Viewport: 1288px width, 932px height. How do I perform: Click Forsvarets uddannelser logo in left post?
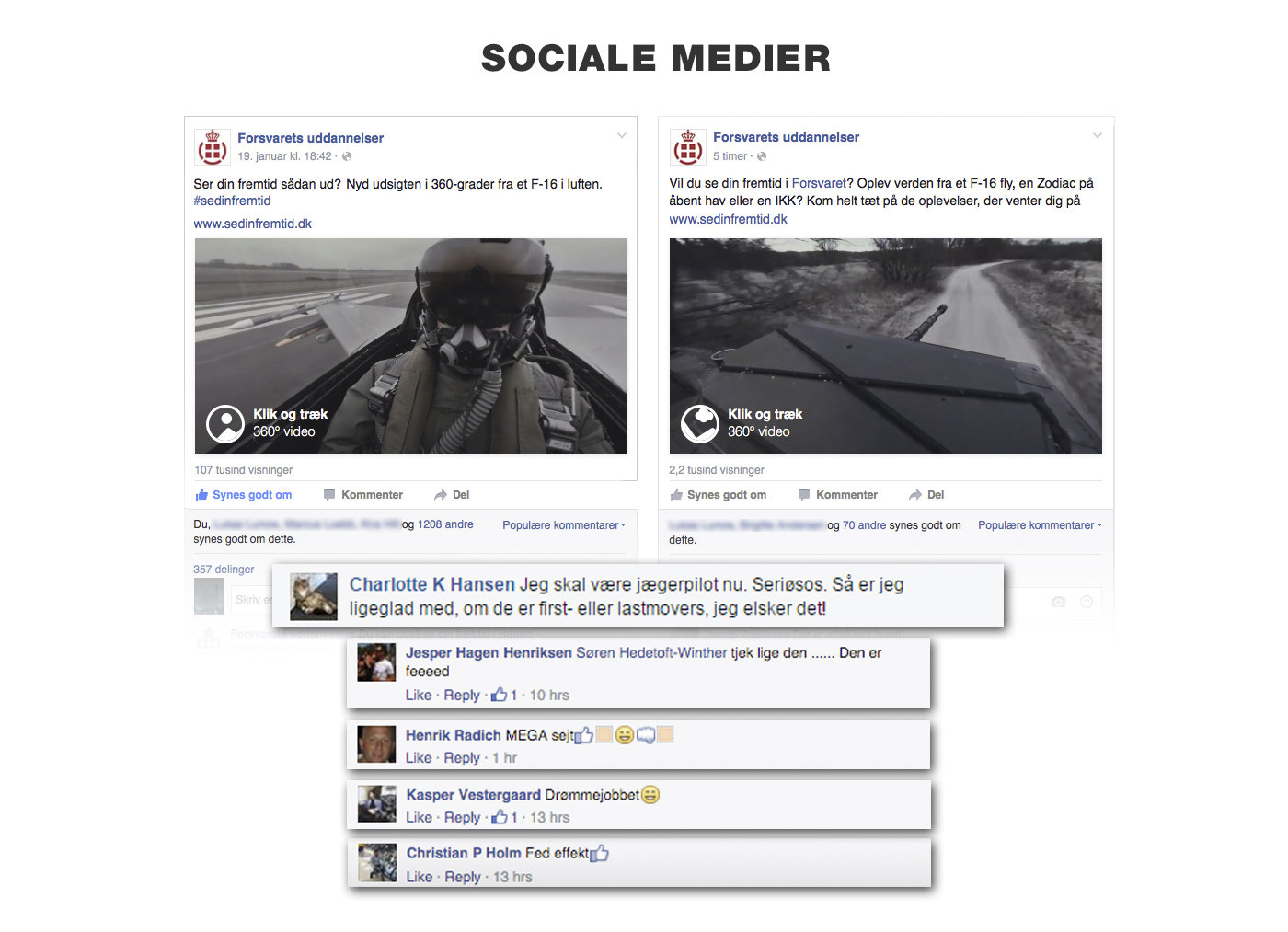(x=213, y=147)
